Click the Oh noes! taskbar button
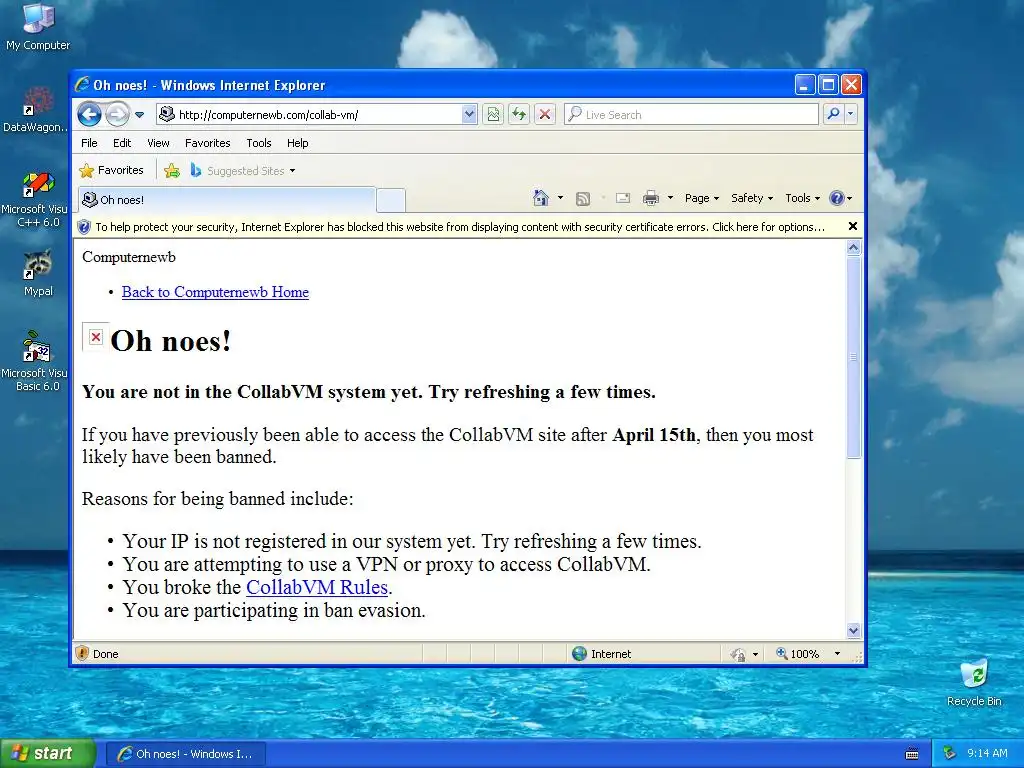The height and width of the screenshot is (768, 1024). [x=185, y=754]
